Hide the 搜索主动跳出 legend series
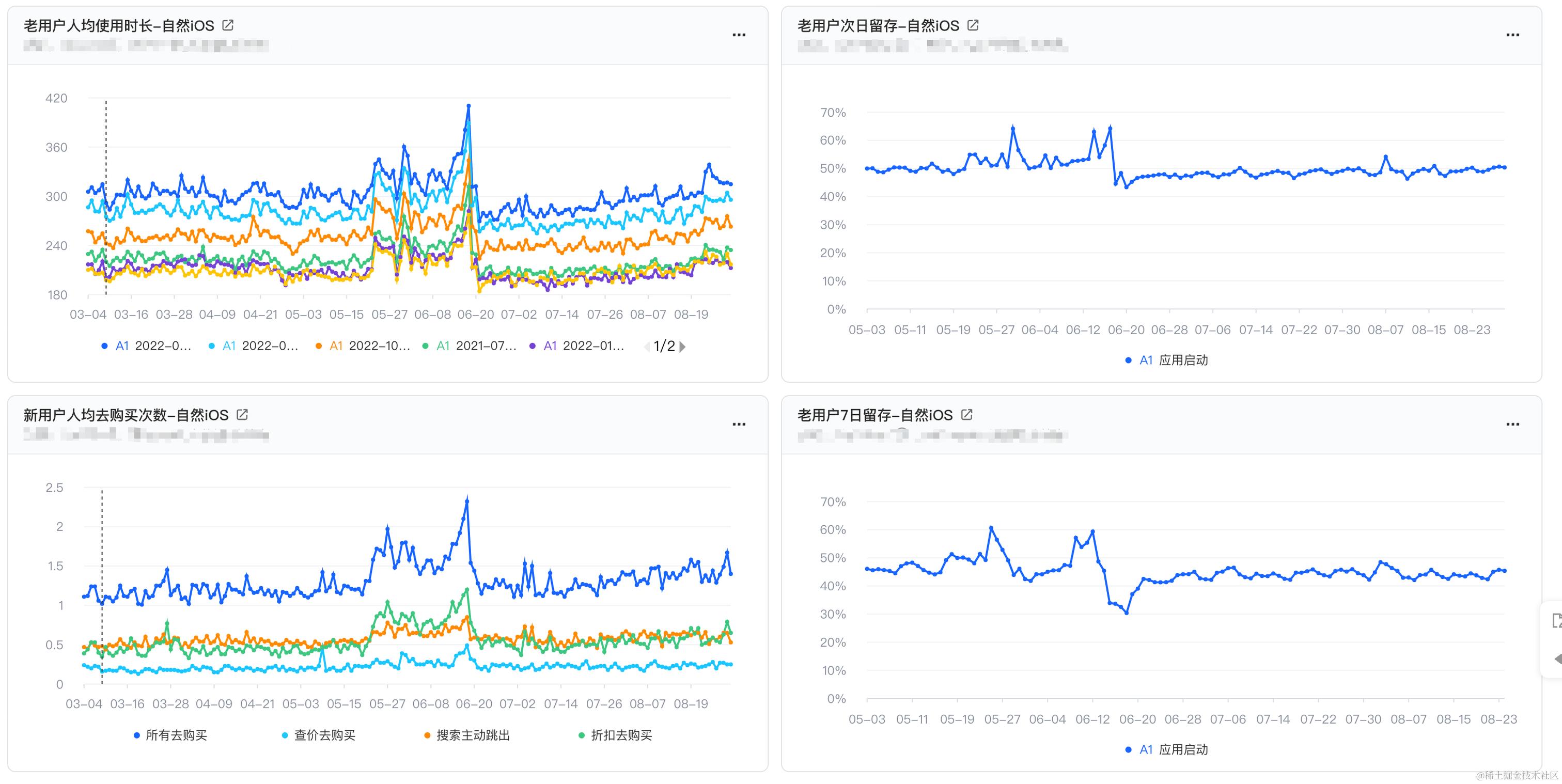The height and width of the screenshot is (784, 1562). click(467, 735)
